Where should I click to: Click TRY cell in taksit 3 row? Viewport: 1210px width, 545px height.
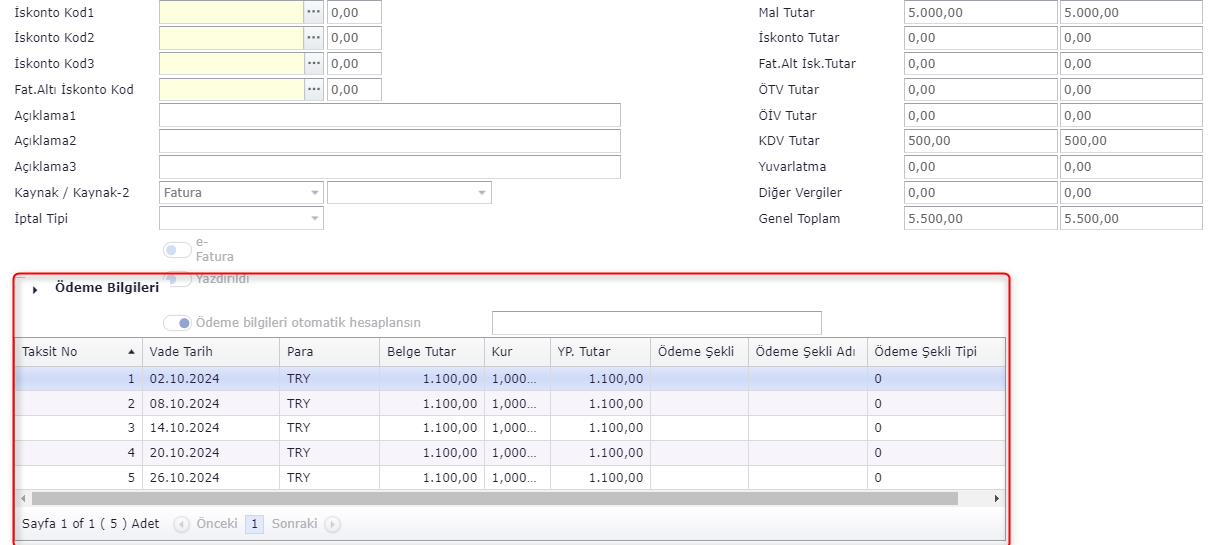tap(330, 428)
